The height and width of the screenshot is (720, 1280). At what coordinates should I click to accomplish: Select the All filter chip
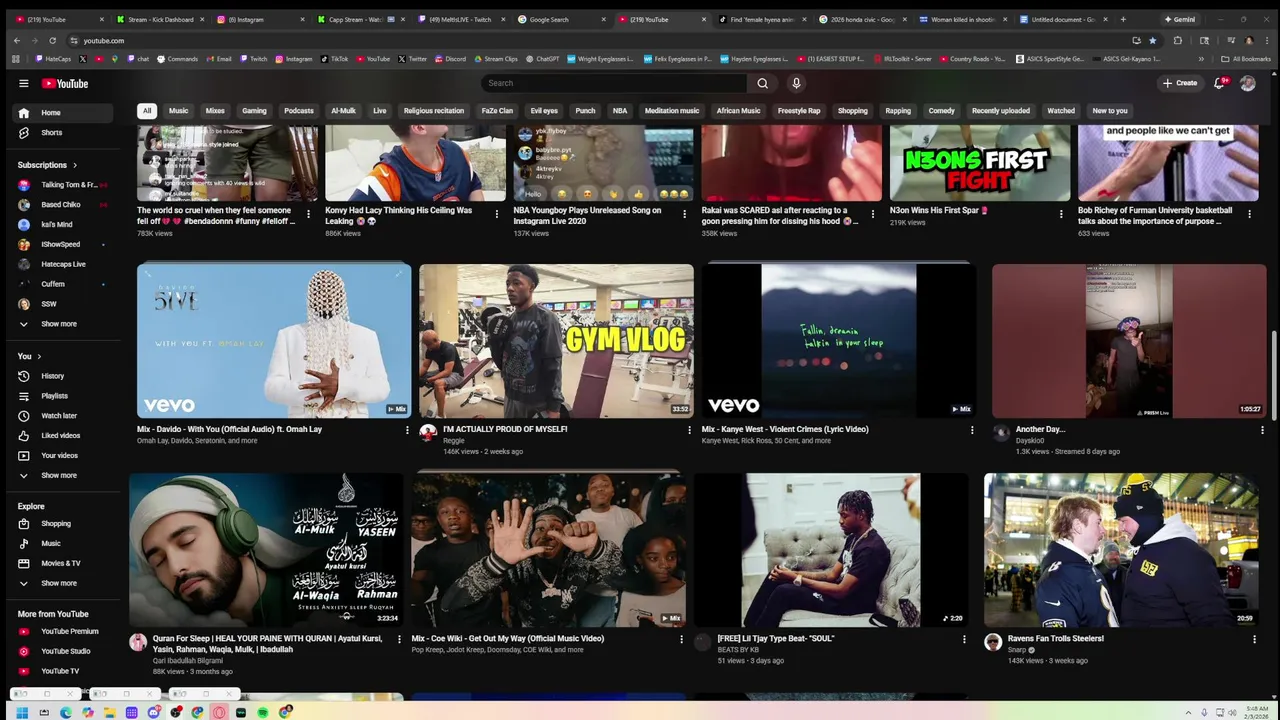tap(147, 111)
